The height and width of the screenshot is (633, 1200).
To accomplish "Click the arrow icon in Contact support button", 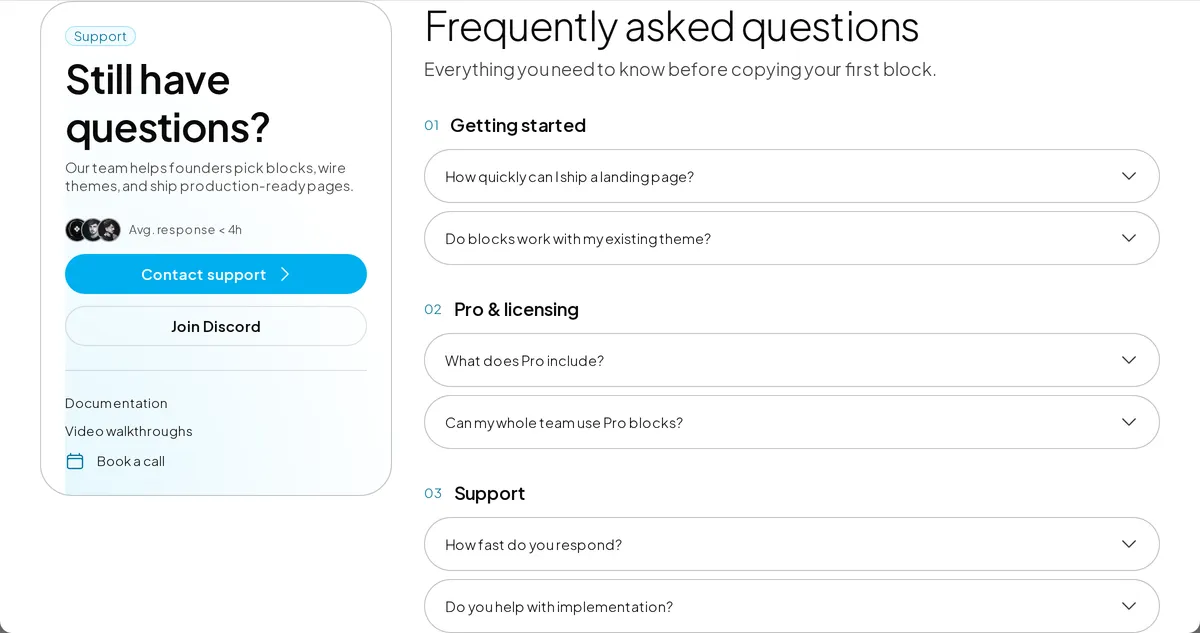I will [284, 274].
